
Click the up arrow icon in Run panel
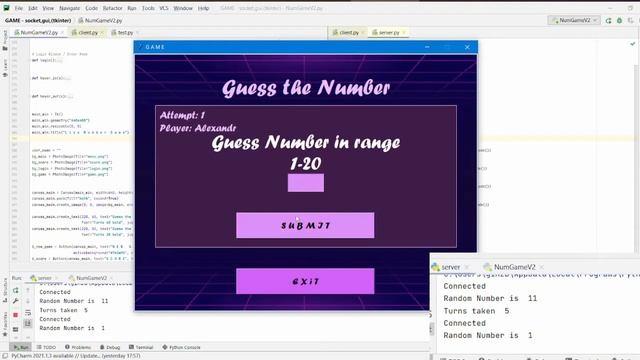coord(28,291)
